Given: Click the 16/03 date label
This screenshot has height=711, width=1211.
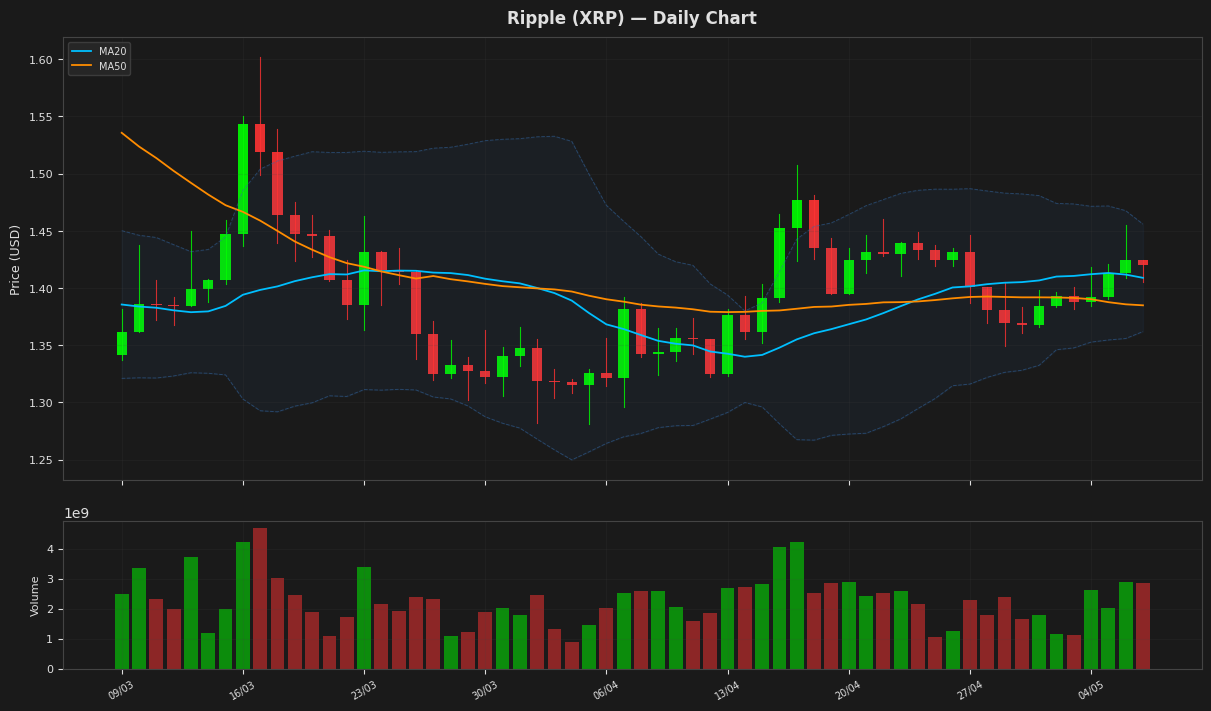Looking at the screenshot, I should (242, 690).
